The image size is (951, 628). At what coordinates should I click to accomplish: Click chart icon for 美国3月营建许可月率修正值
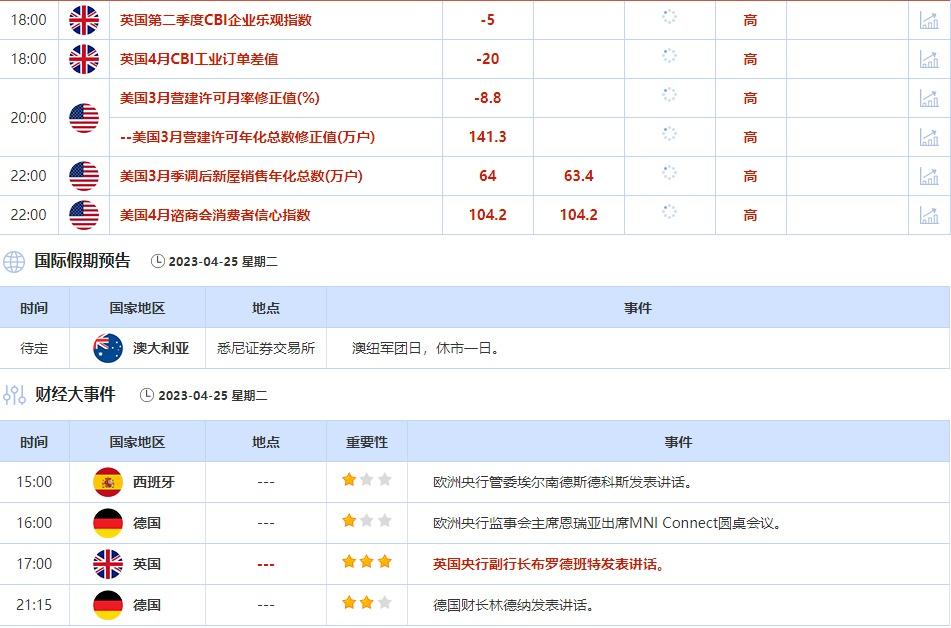[929, 98]
